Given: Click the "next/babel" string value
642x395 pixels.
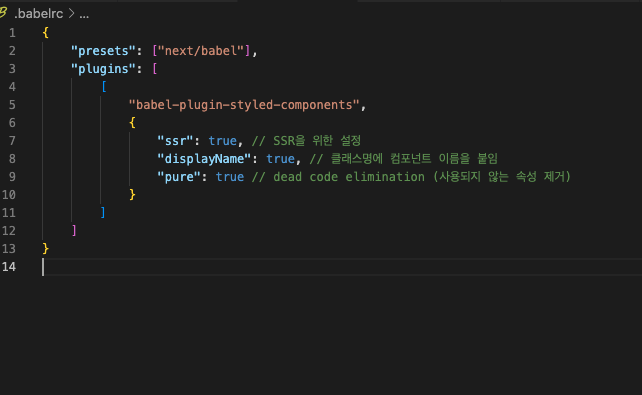Looking at the screenshot, I should pyautogui.click(x=201, y=51).
